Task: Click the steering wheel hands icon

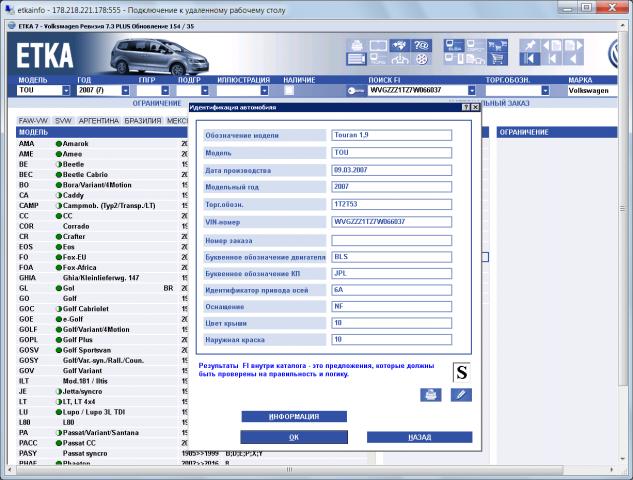Action: tap(399, 59)
